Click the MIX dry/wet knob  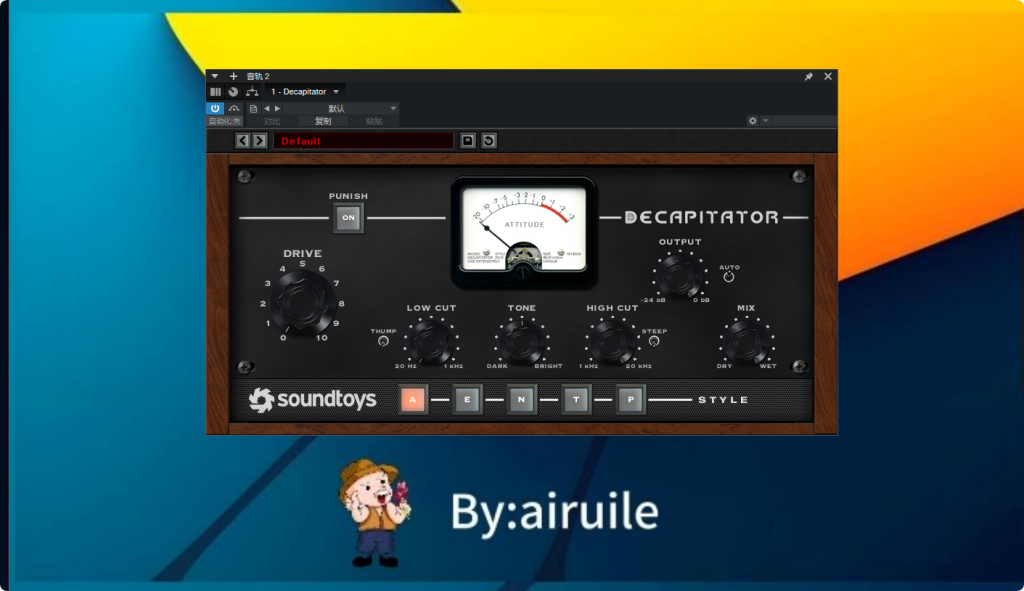[746, 342]
